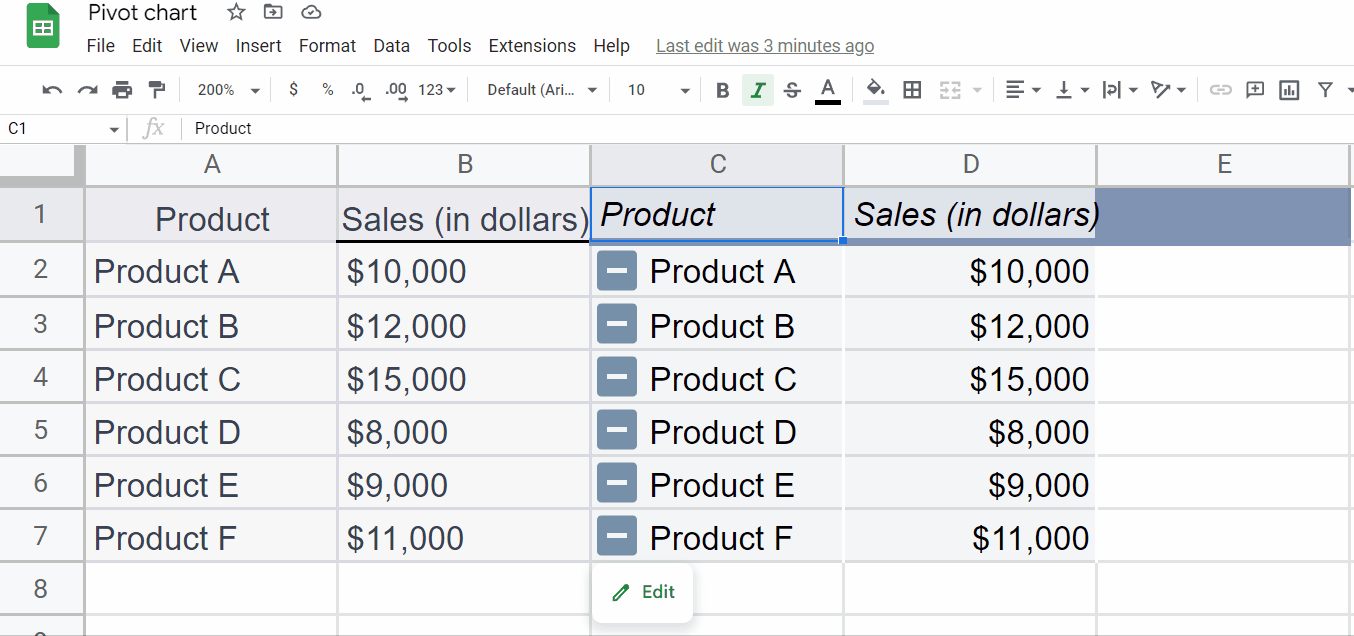Open the Extensions menu
1354x636 pixels.
(532, 46)
